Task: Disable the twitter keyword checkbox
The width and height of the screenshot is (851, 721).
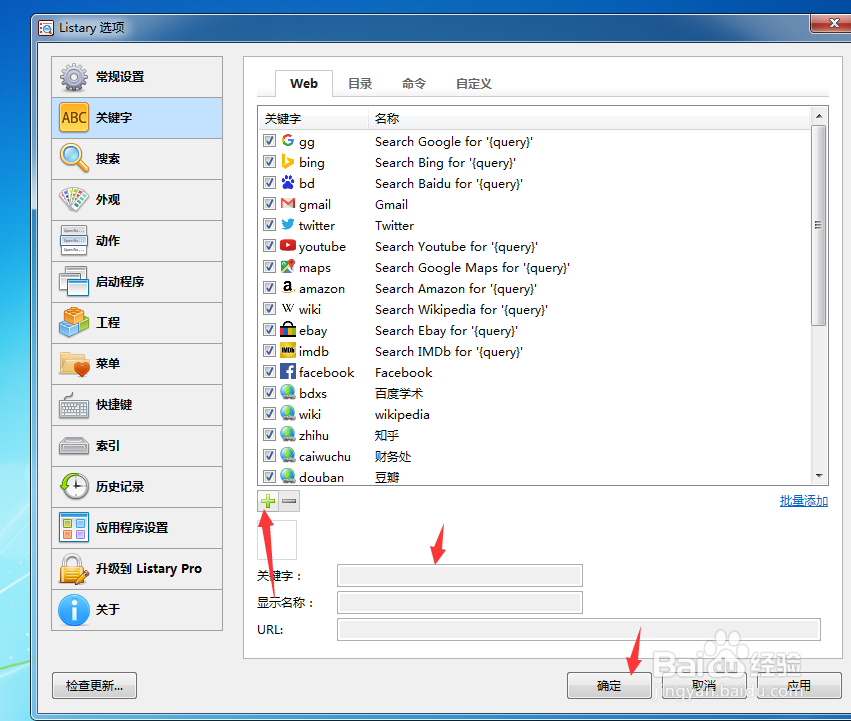Action: coord(269,225)
